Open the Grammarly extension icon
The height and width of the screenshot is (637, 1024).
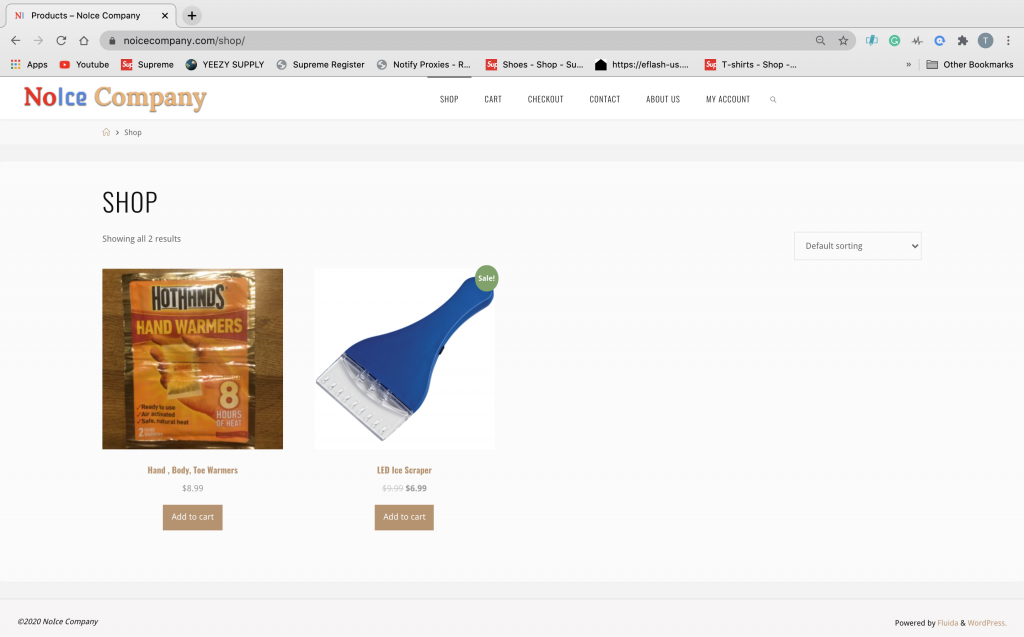click(x=894, y=41)
